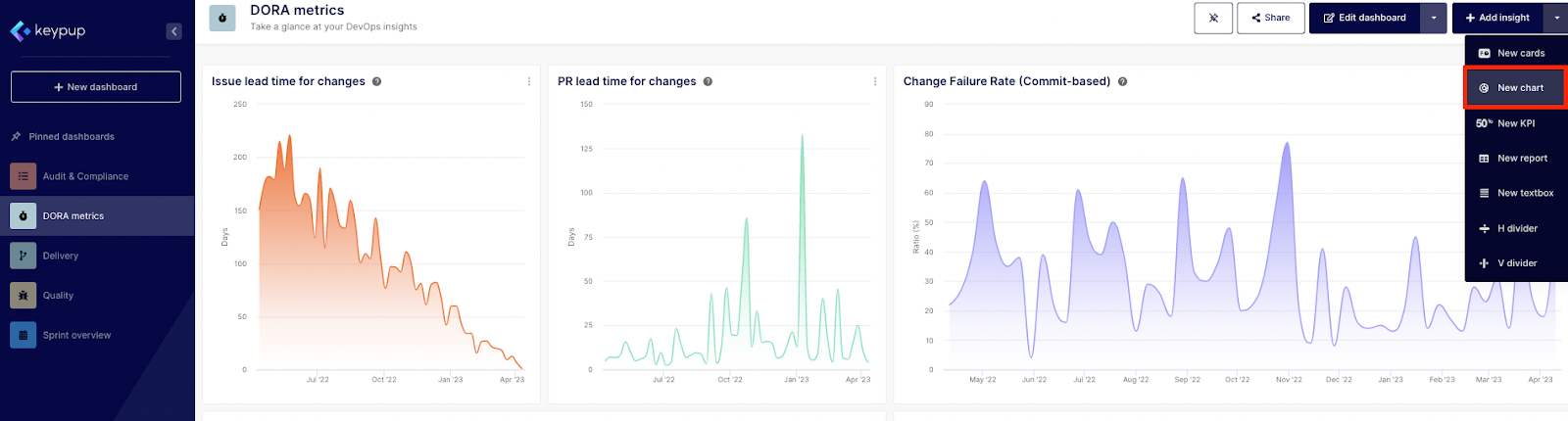
Task: Collapse the sidebar with the chevron button
Action: point(173,31)
